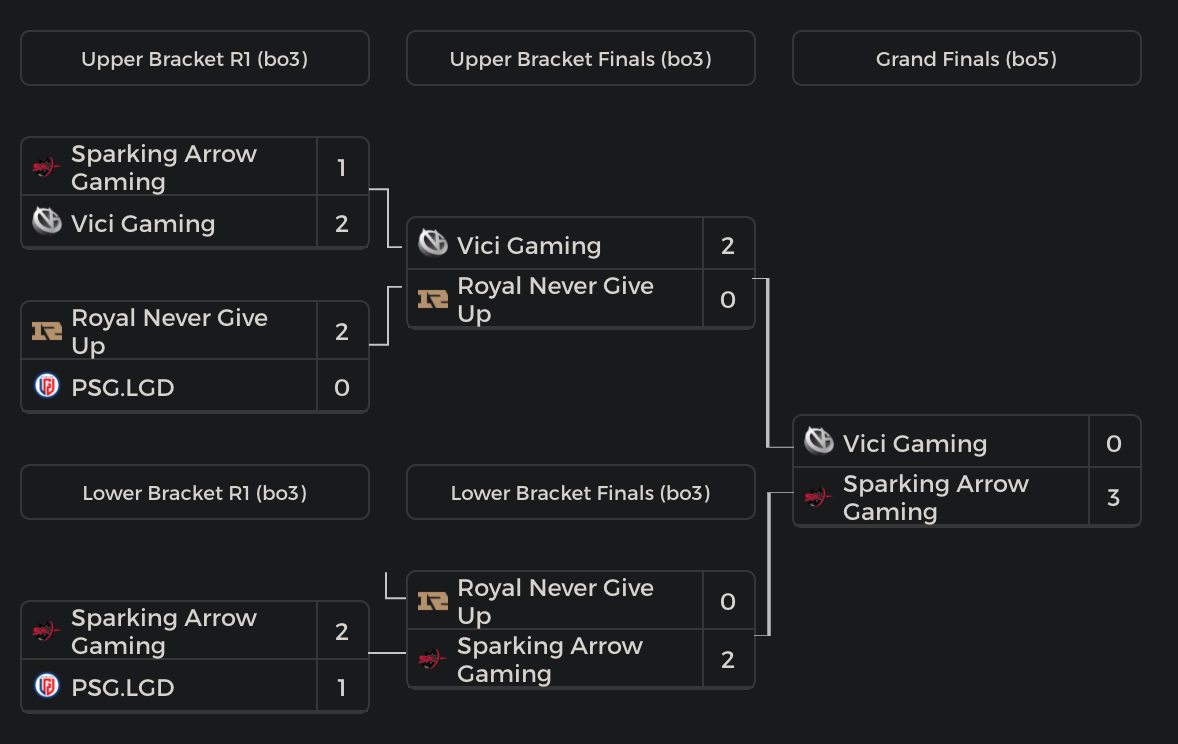Open Vici Gaming team name in Grand Finals
The height and width of the screenshot is (744, 1178).
(914, 443)
